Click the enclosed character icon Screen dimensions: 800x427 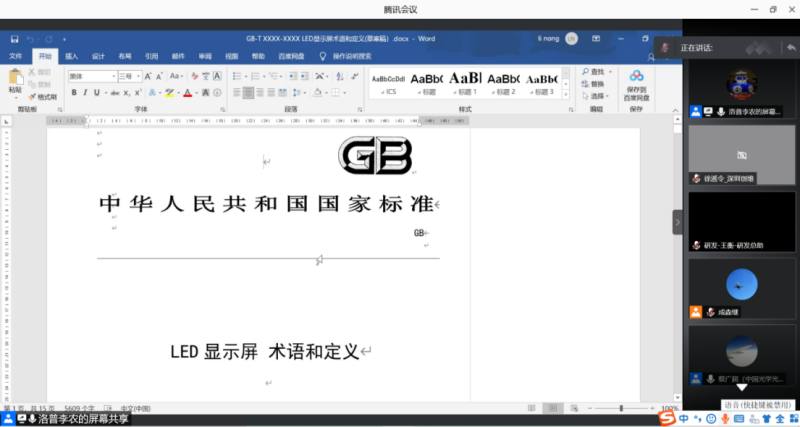point(217,93)
